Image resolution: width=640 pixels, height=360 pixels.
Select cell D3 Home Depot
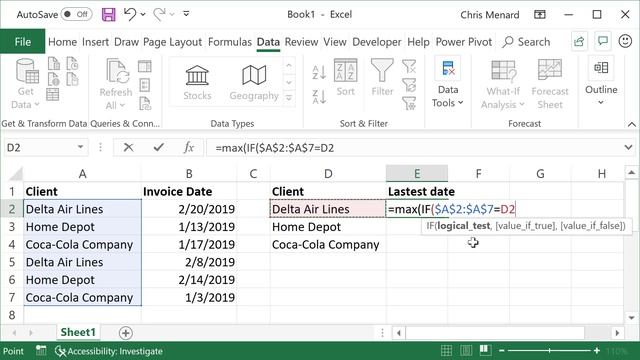[x=328, y=227]
